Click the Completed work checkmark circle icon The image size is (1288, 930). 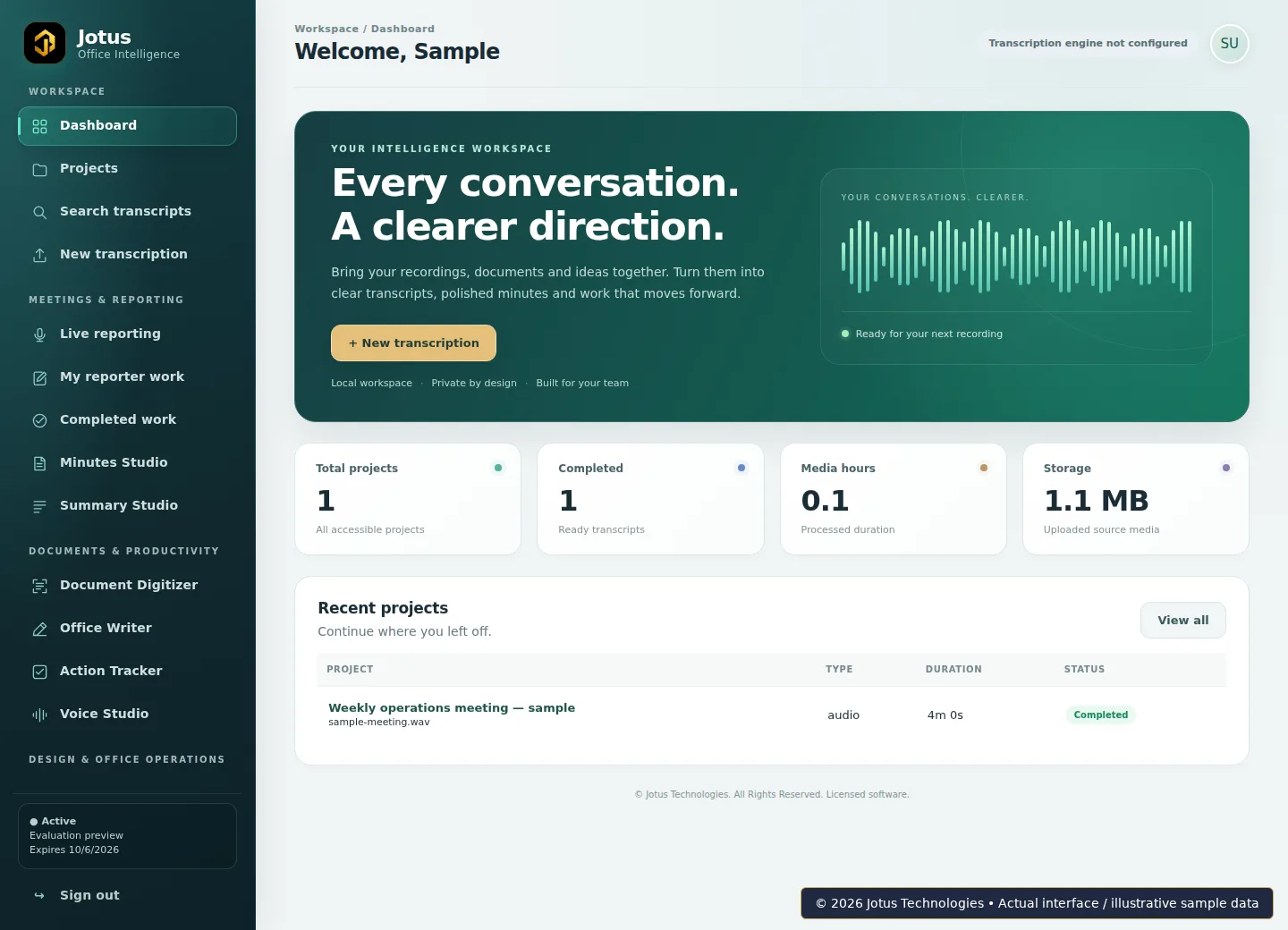point(39,420)
